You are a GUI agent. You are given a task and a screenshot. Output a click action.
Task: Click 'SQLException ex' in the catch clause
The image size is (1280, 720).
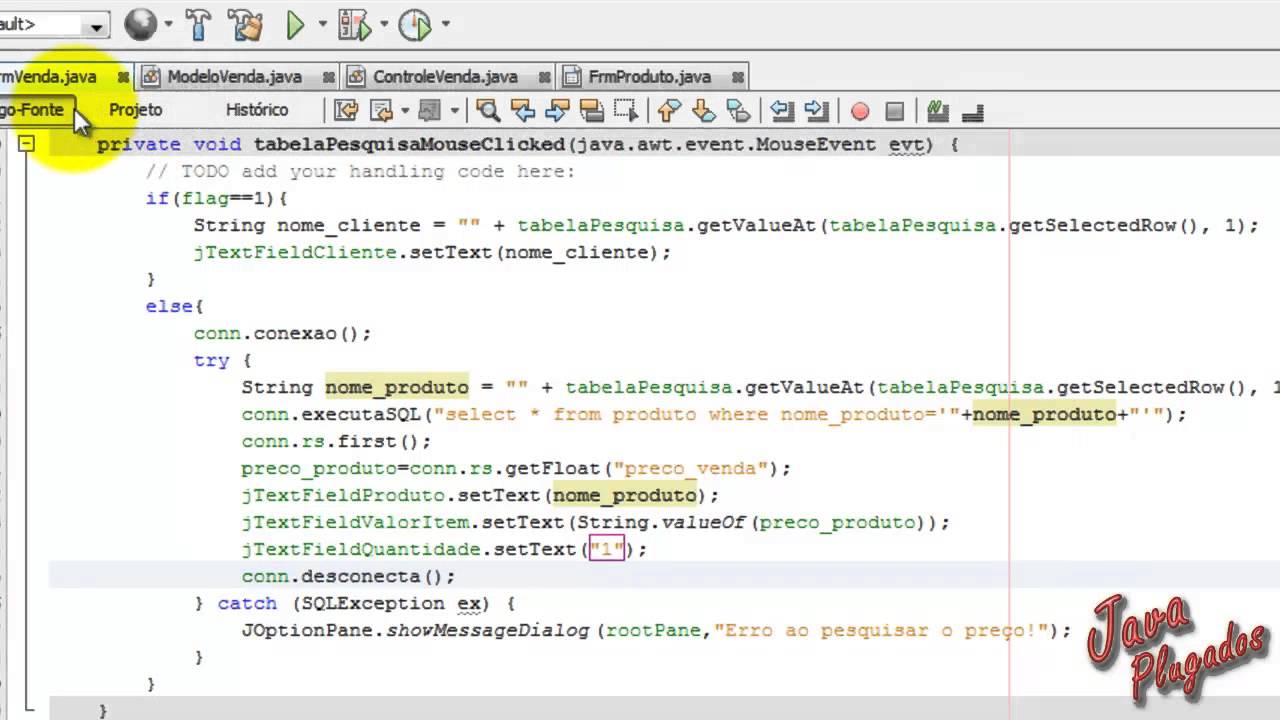[391, 603]
